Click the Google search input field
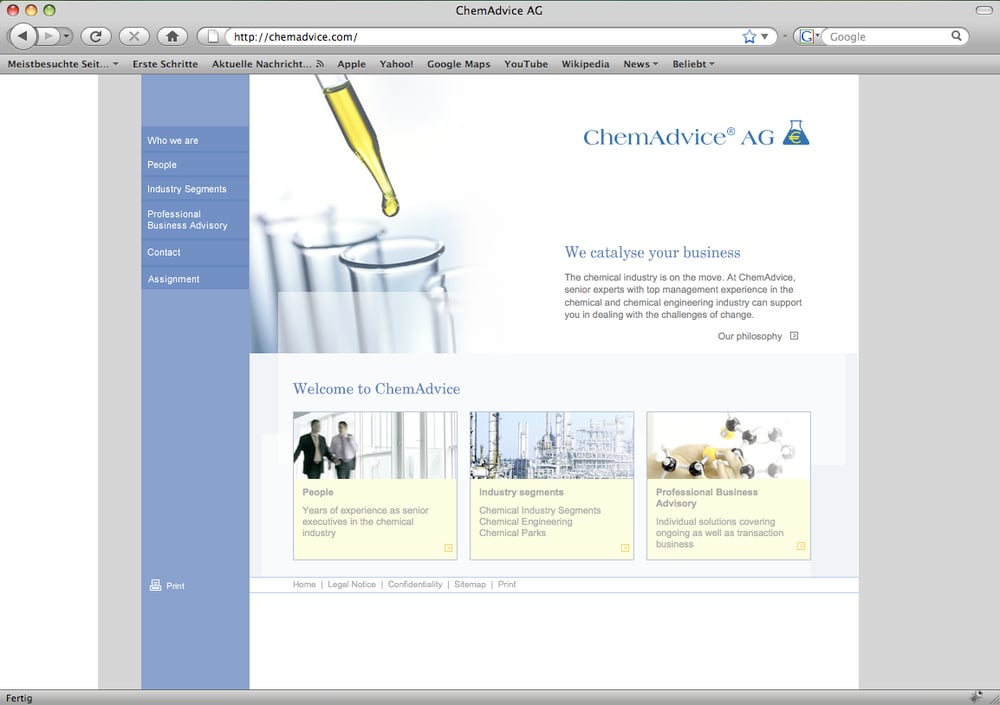Image resolution: width=1000 pixels, height=705 pixels. (888, 36)
